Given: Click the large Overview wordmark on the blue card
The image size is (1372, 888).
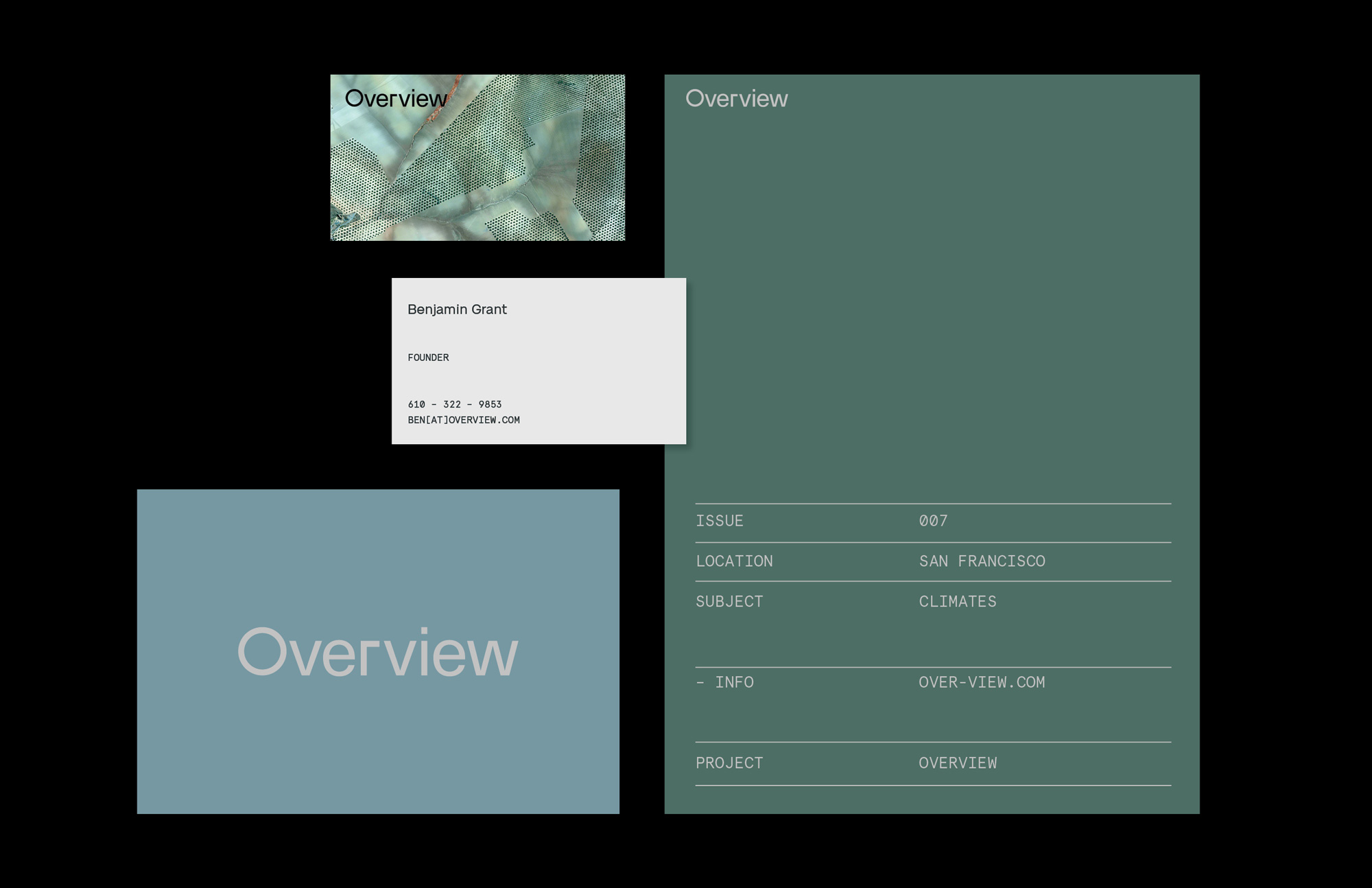Looking at the screenshot, I should click(x=378, y=652).
